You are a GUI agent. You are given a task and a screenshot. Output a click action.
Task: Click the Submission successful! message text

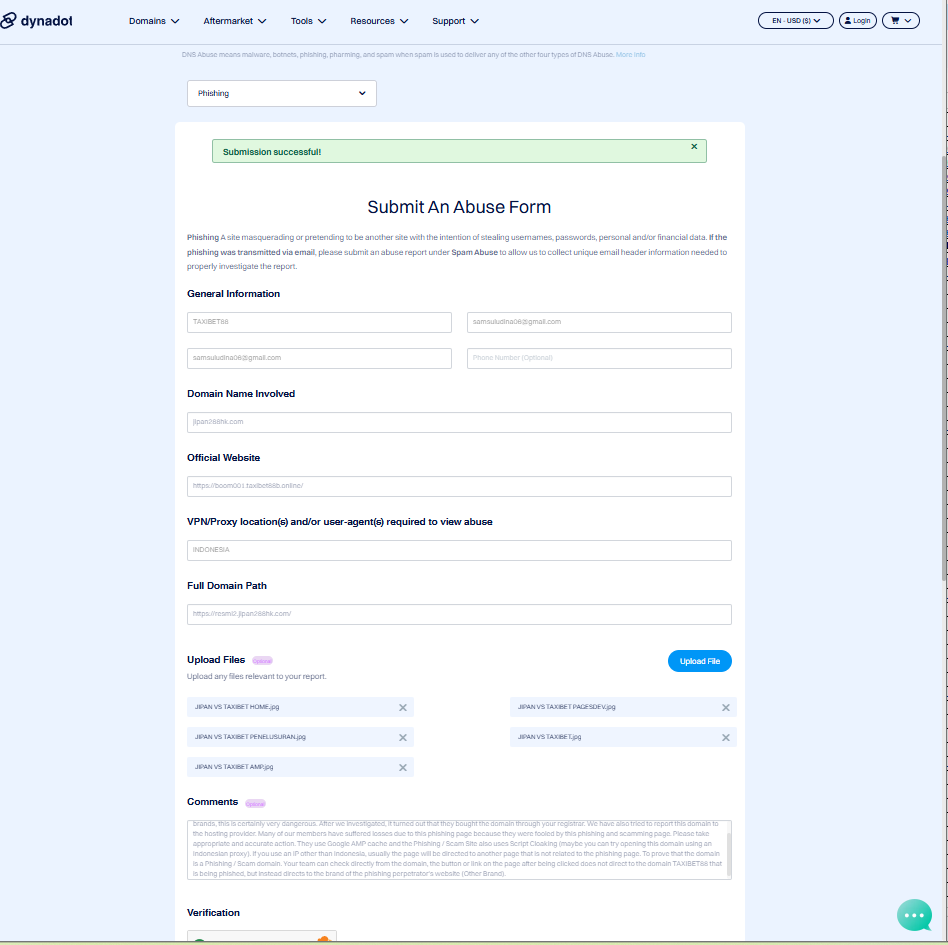(272, 152)
